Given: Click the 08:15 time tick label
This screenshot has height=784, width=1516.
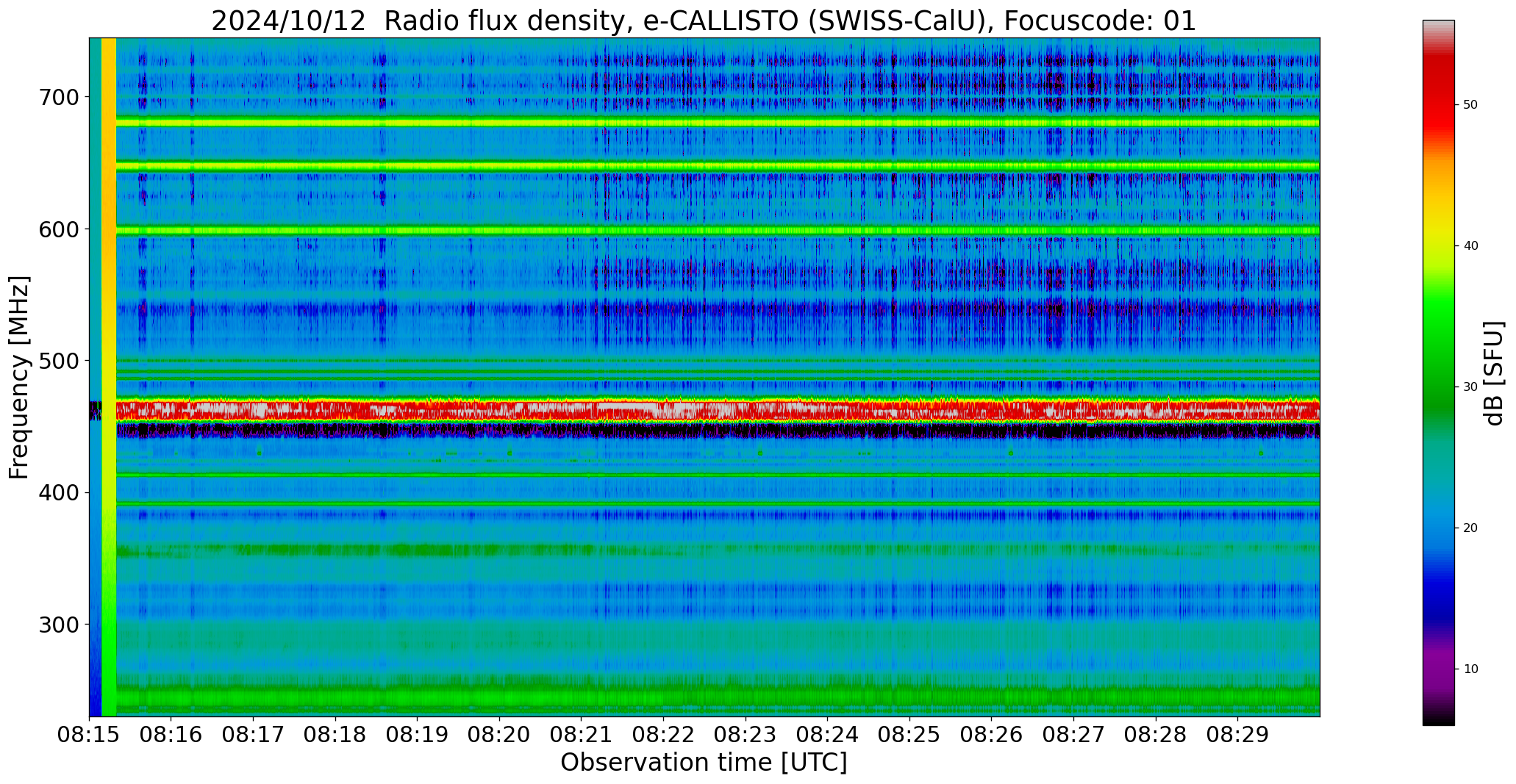Looking at the screenshot, I should coord(89,736).
